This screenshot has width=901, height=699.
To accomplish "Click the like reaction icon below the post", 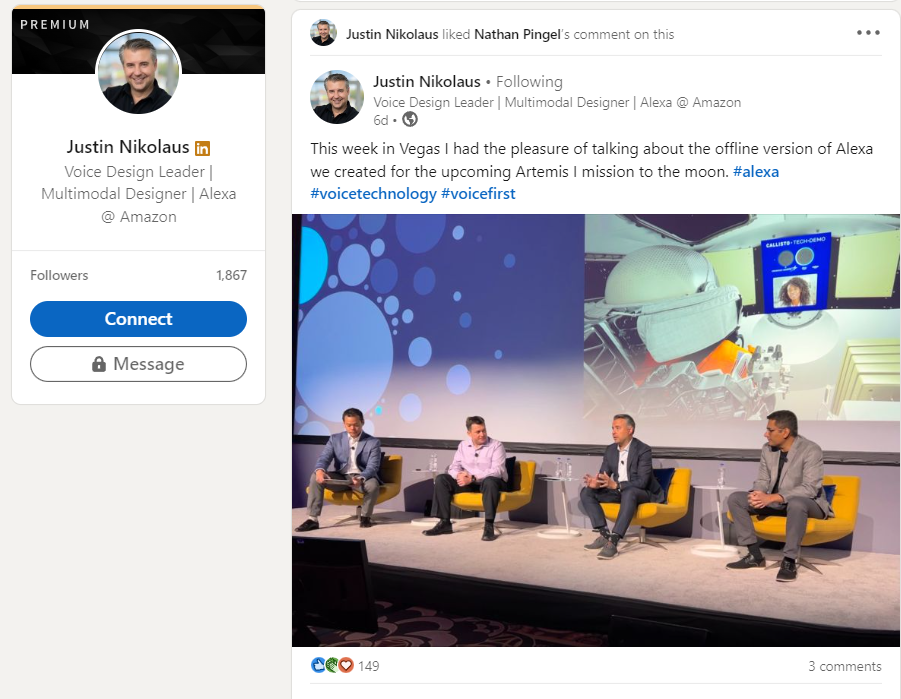I will point(318,665).
